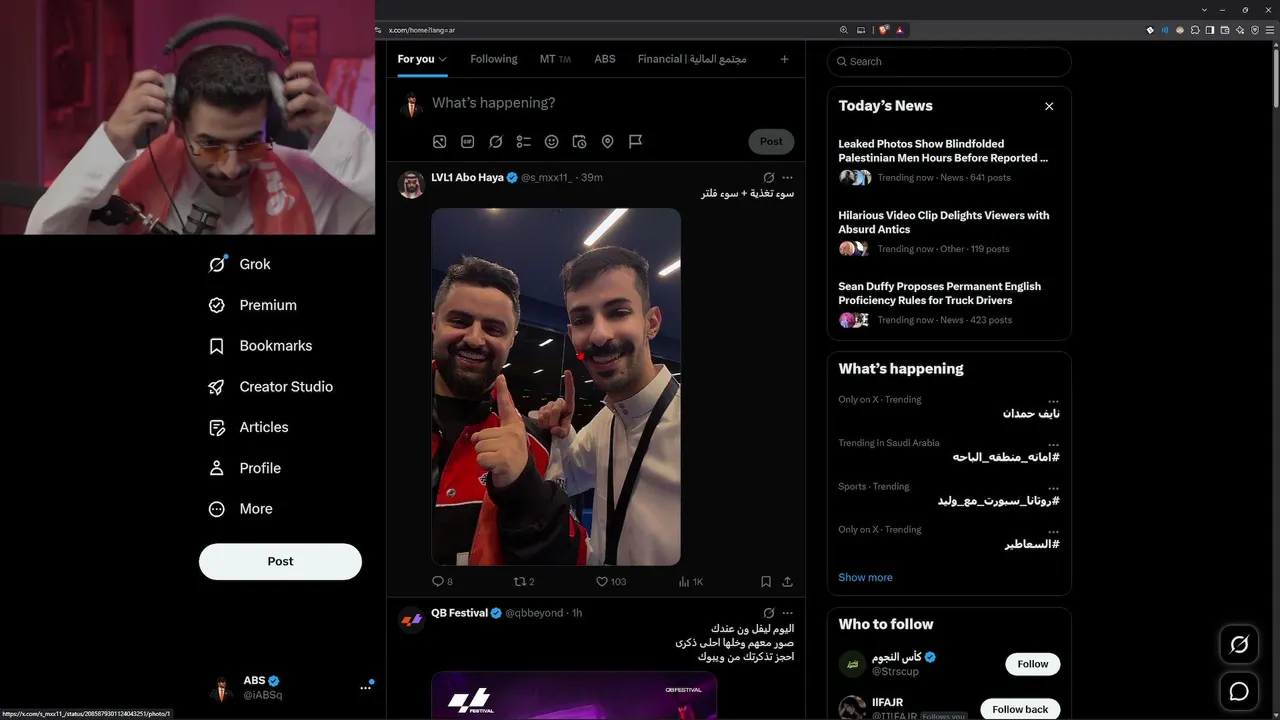The height and width of the screenshot is (720, 1280).
Task: Open browser extensions puzzle icon
Action: click(1195, 30)
